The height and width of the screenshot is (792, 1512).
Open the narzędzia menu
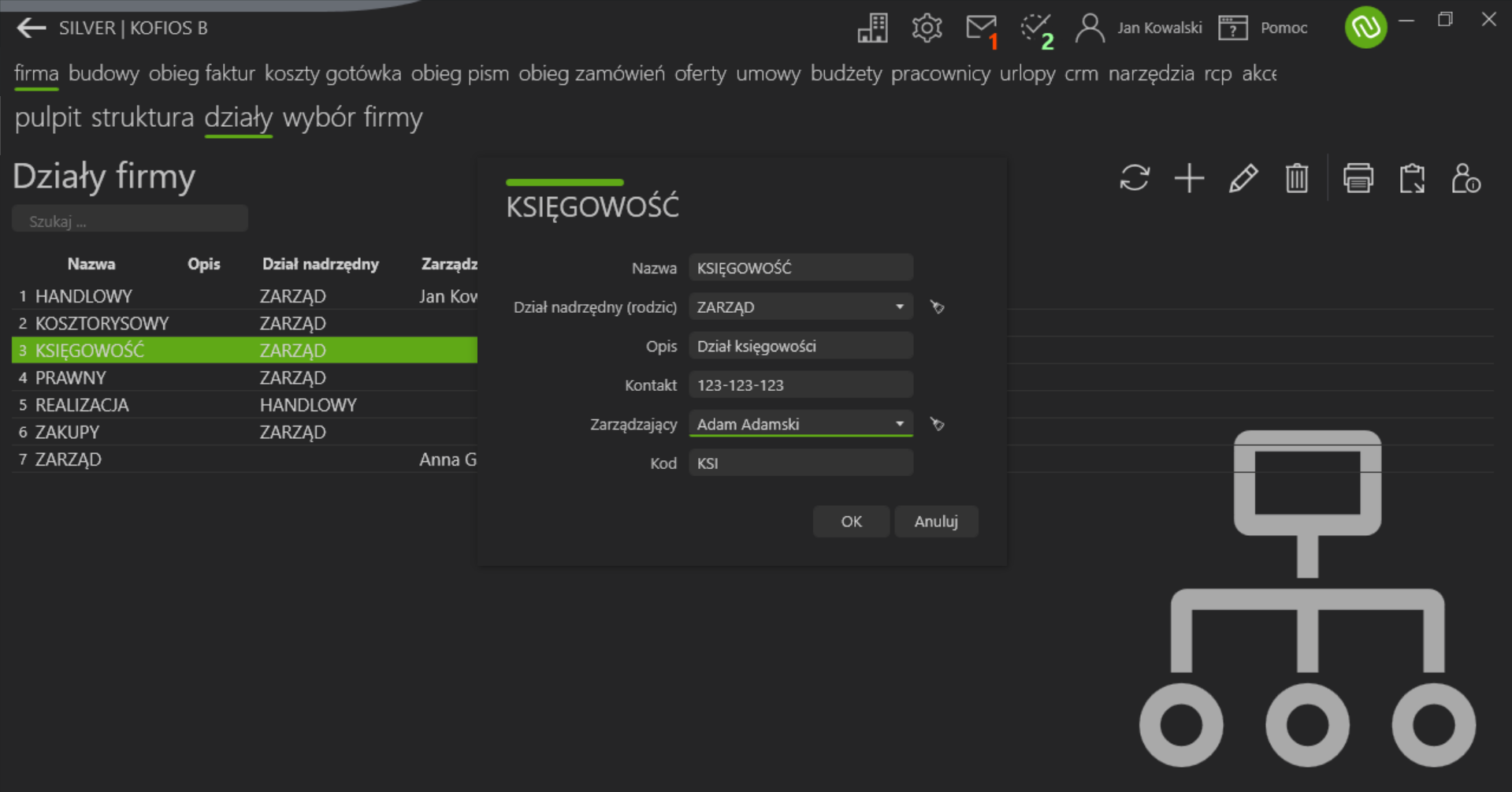coord(1151,73)
